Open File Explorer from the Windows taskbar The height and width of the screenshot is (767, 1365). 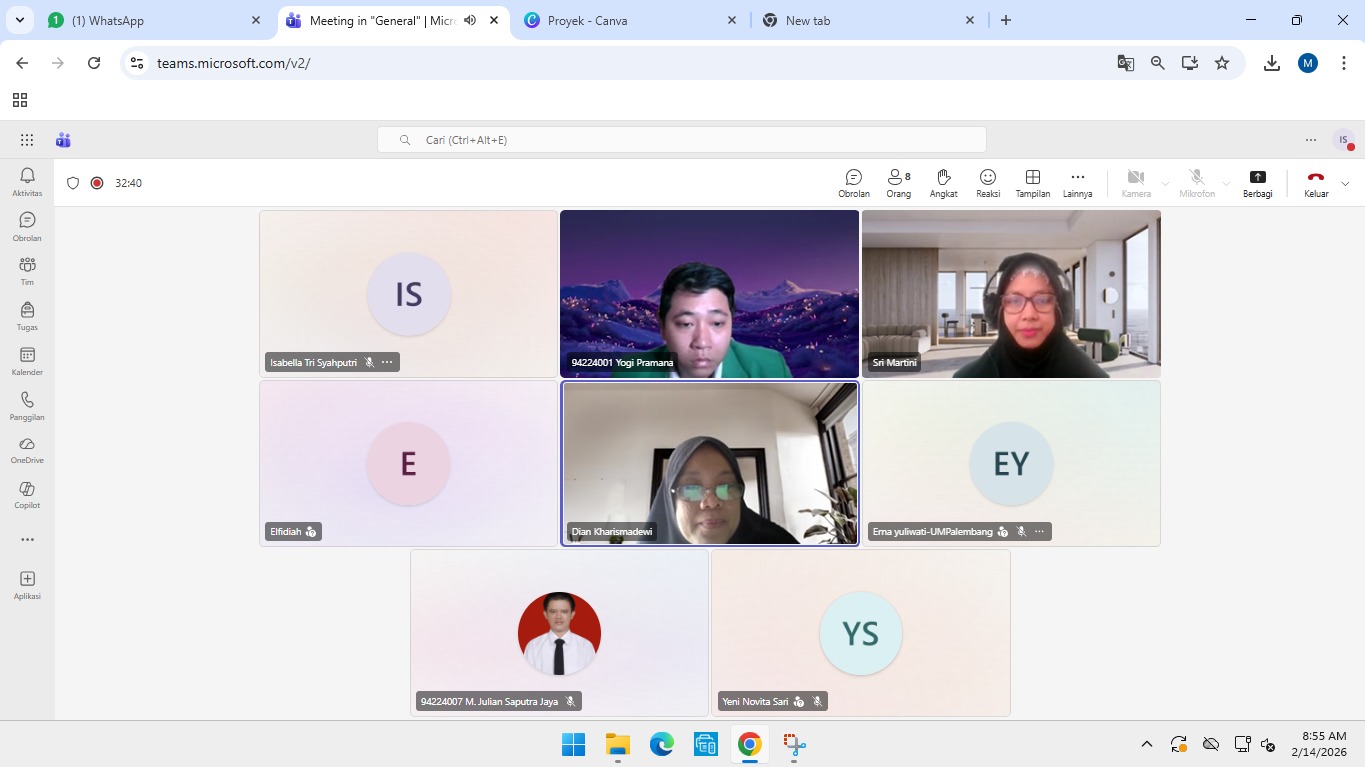pyautogui.click(x=617, y=744)
